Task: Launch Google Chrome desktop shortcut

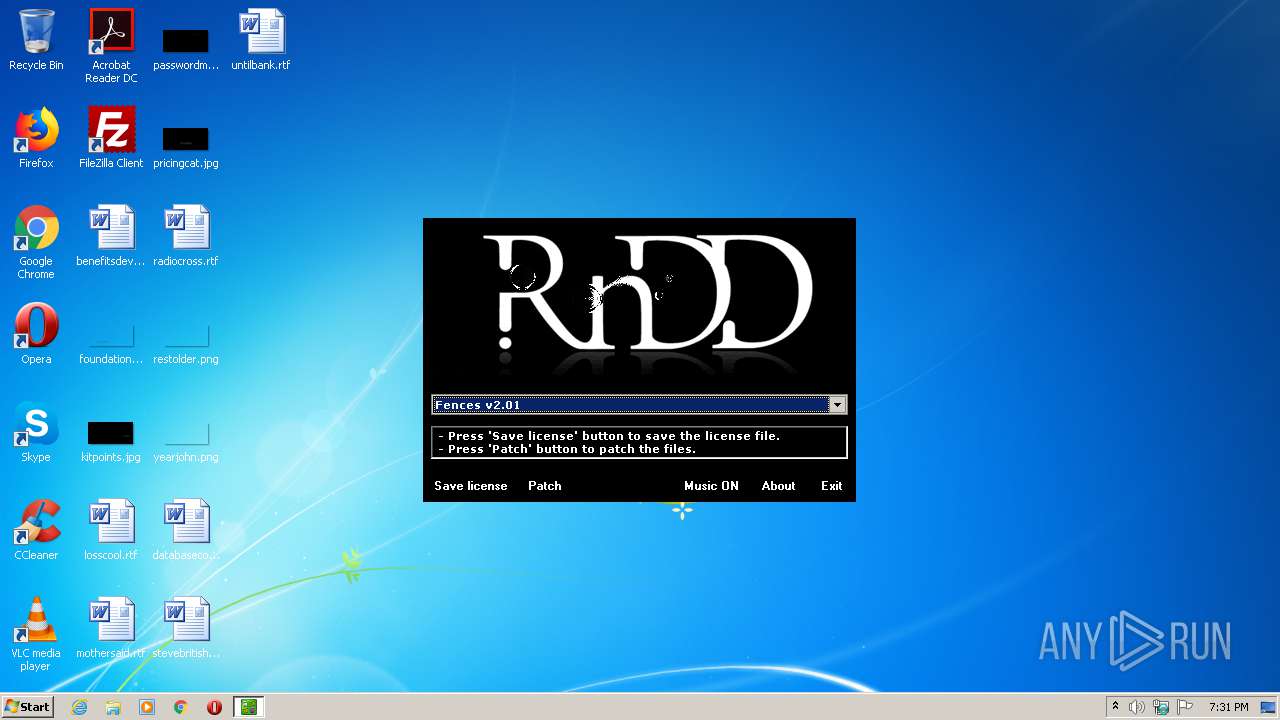Action: tap(36, 243)
